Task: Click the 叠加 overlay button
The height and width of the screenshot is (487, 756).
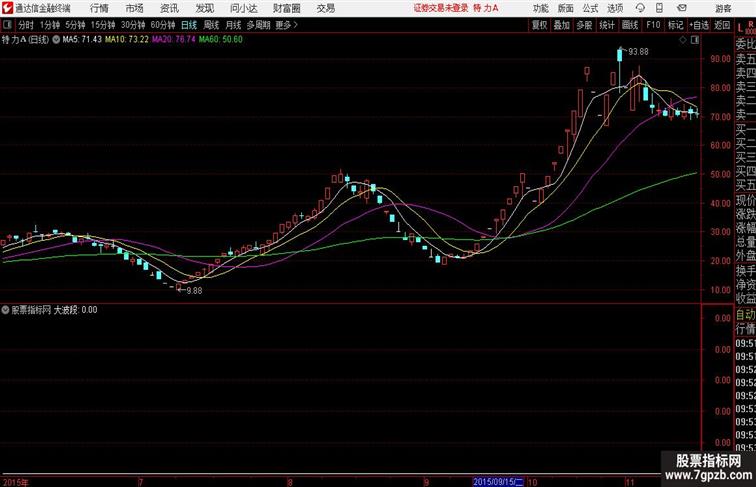Action: pos(562,25)
